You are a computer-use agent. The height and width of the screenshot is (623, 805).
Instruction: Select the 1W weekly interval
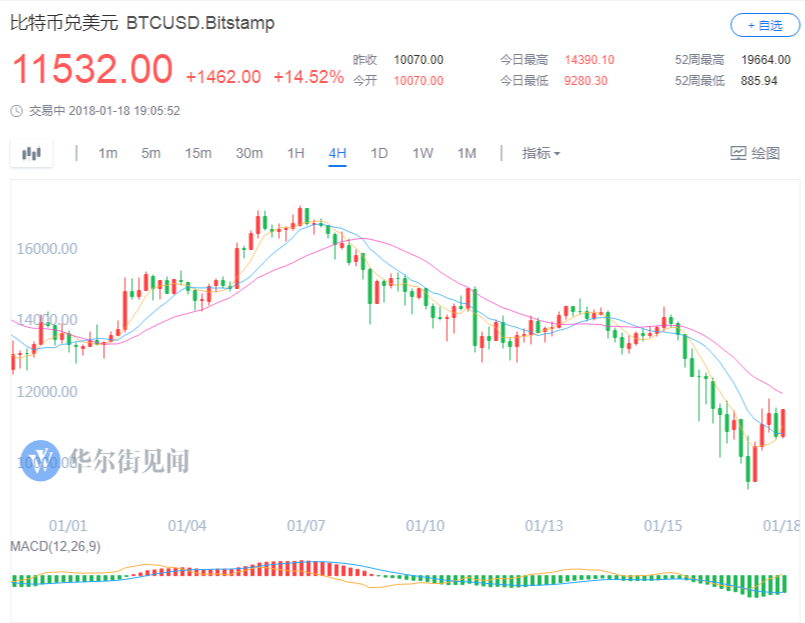pyautogui.click(x=423, y=153)
